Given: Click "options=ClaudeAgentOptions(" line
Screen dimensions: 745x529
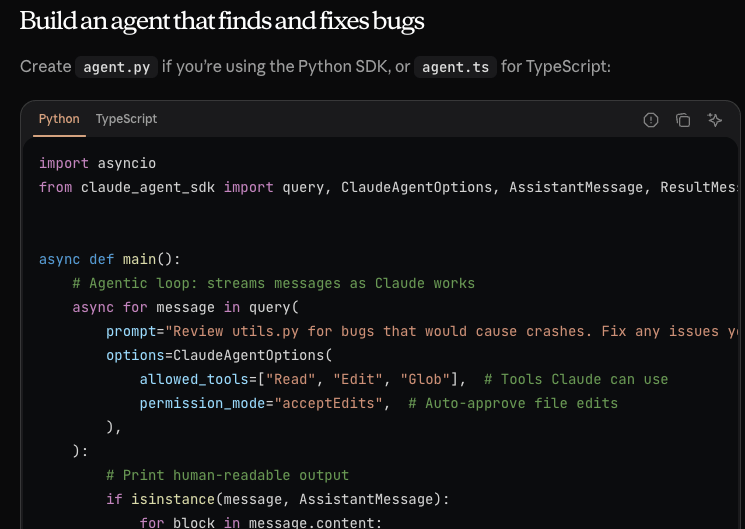Looking at the screenshot, I should coord(219,356).
